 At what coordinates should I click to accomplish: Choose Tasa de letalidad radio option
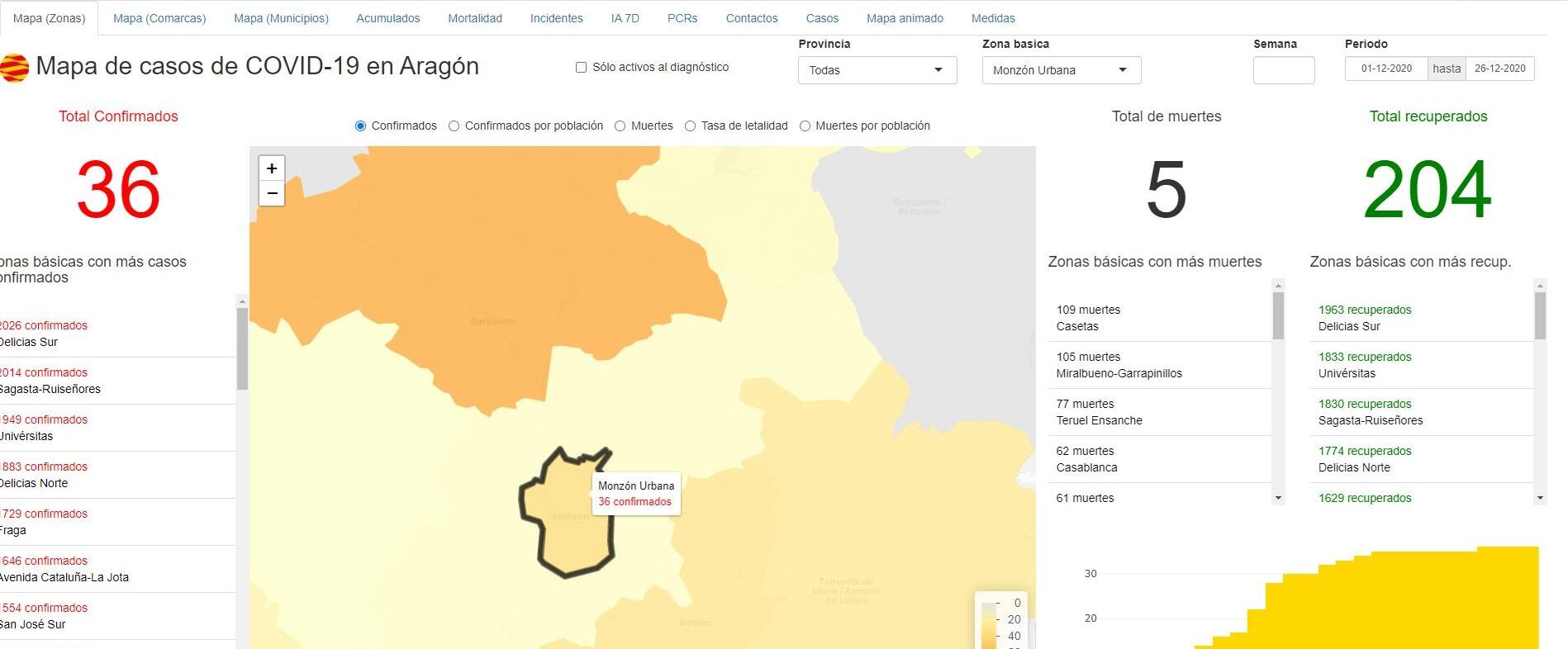coord(690,126)
